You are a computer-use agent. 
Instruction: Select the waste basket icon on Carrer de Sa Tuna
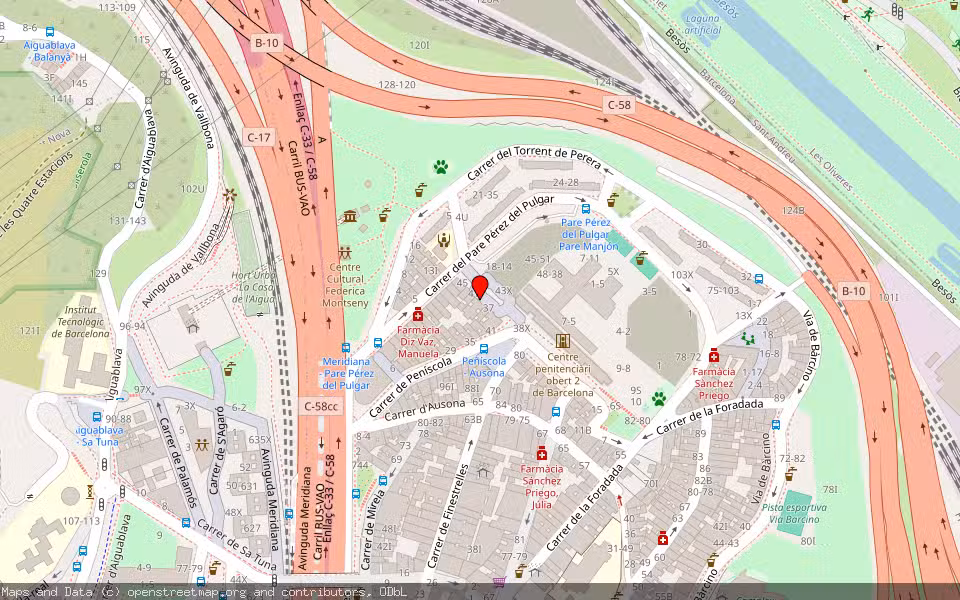pyautogui.click(x=213, y=569)
